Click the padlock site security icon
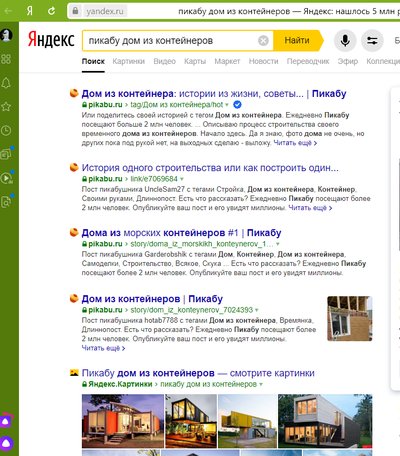This screenshot has width=400, height=456. 75,11
